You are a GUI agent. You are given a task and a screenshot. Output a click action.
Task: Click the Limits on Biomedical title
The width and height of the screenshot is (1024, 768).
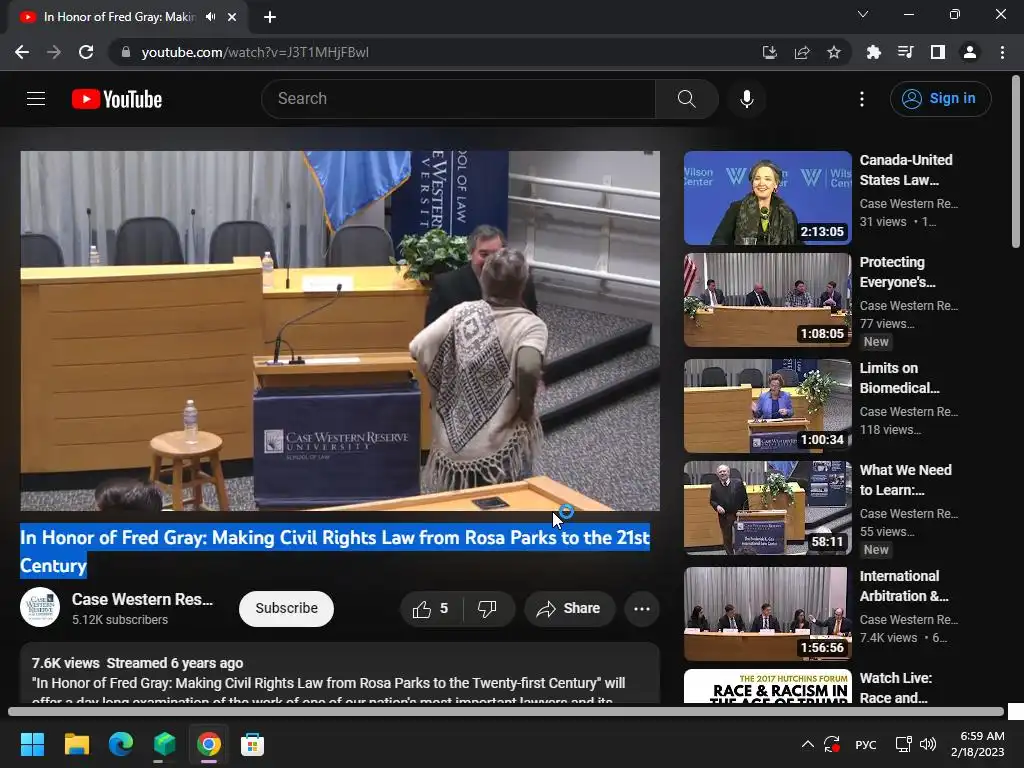899,378
